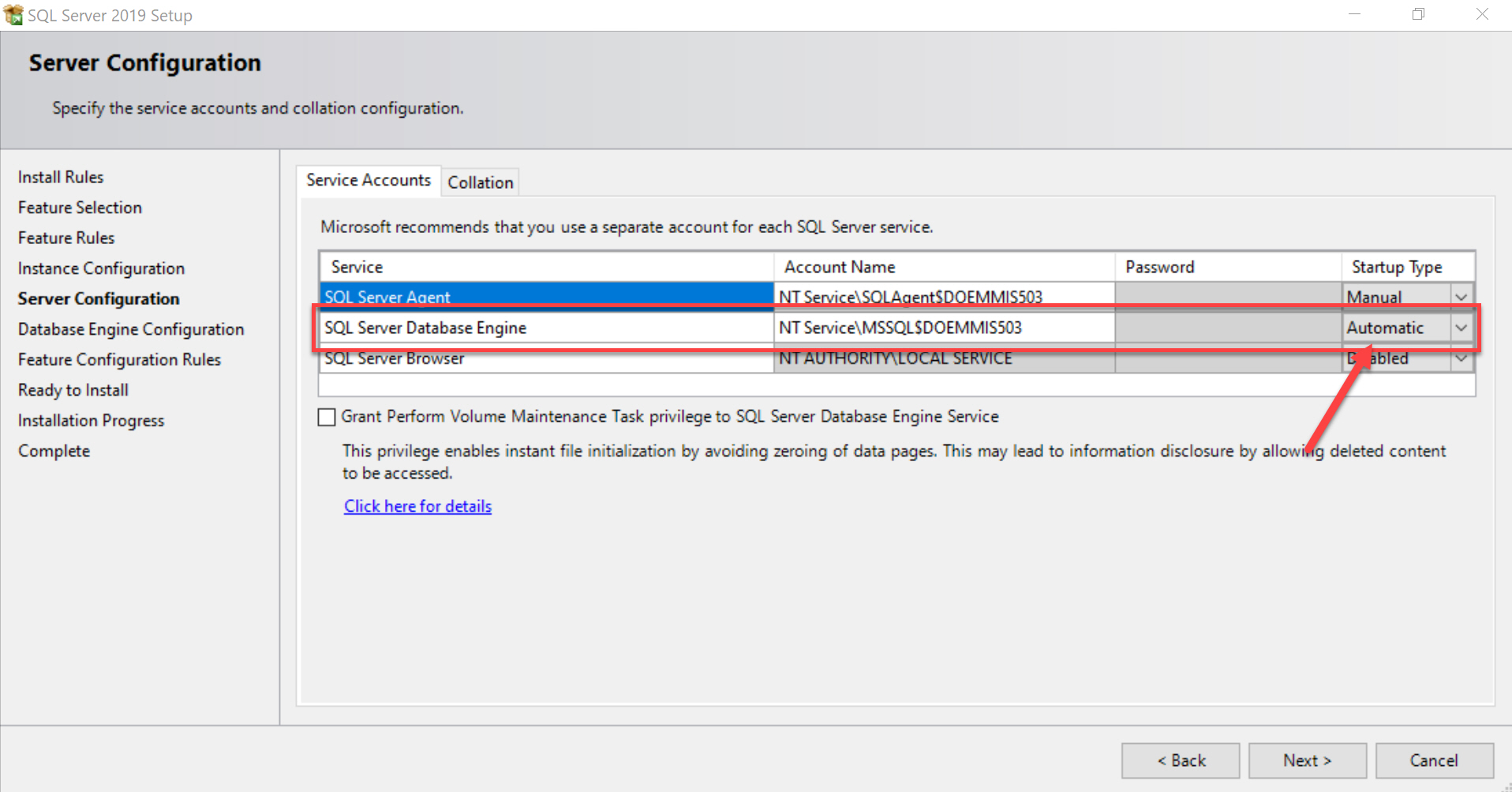Switch to the Collation tab

(481, 182)
